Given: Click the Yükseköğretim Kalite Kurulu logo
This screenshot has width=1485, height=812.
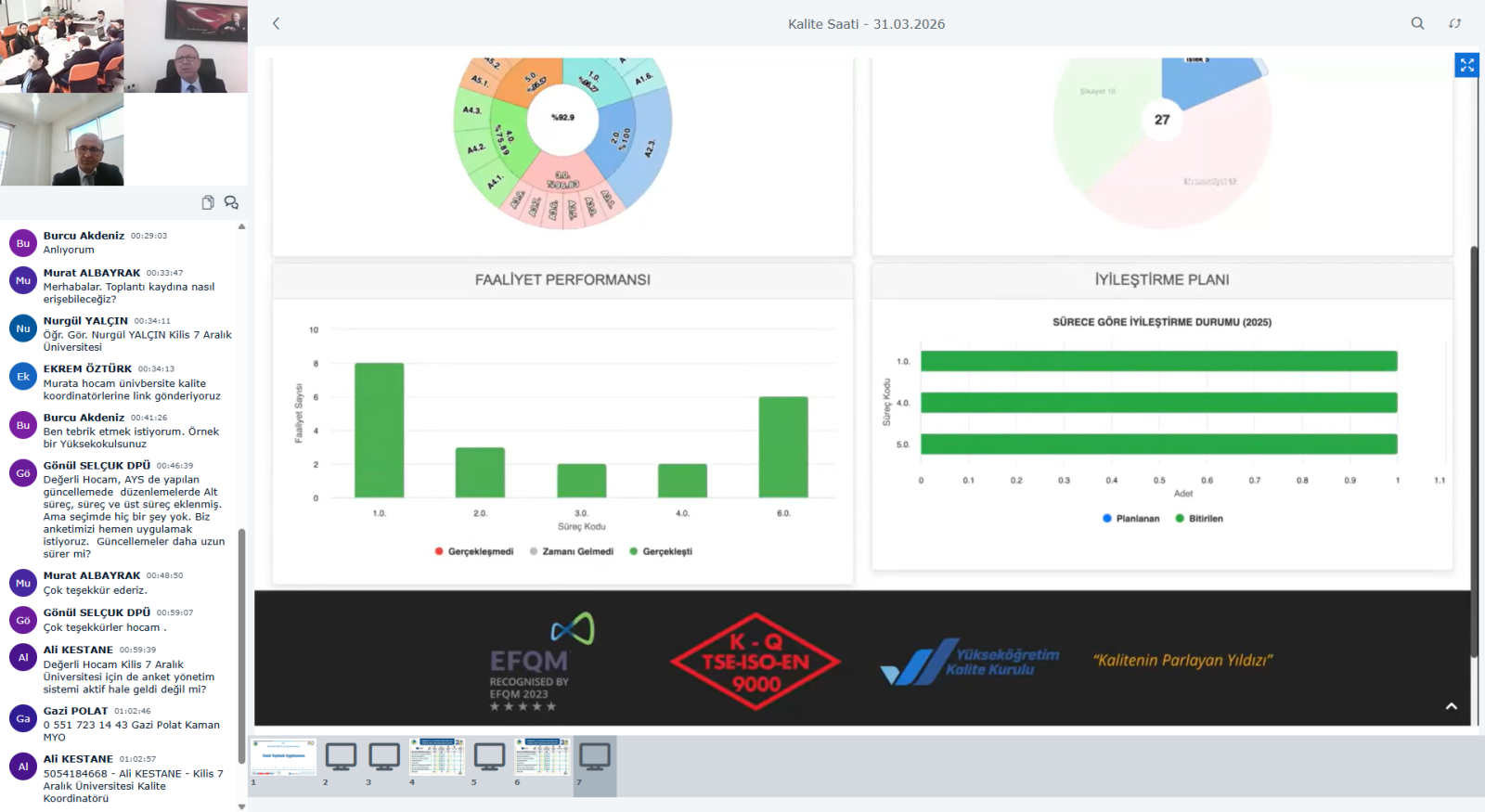Looking at the screenshot, I should tap(970, 661).
